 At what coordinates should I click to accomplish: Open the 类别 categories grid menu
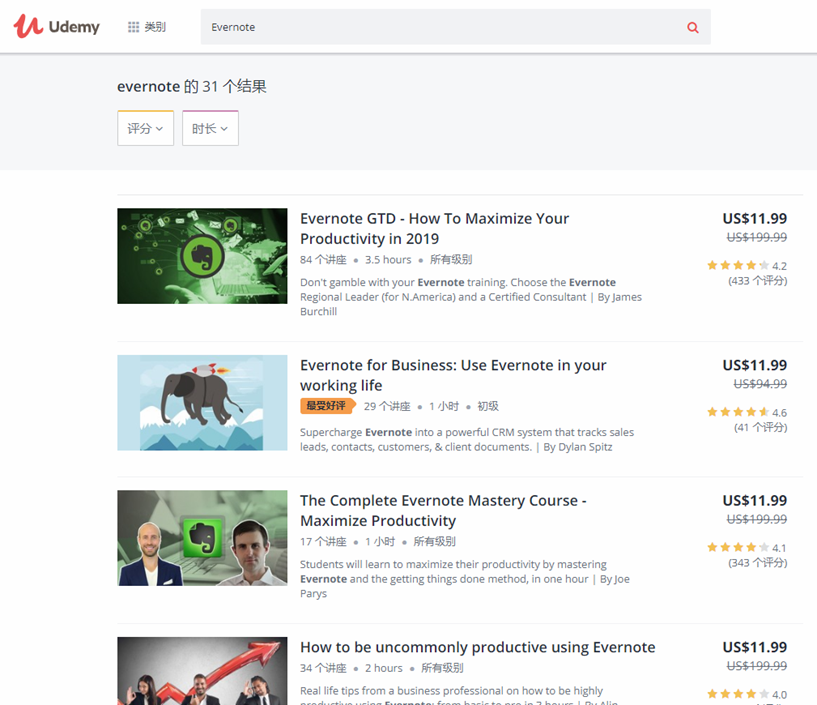coord(147,27)
